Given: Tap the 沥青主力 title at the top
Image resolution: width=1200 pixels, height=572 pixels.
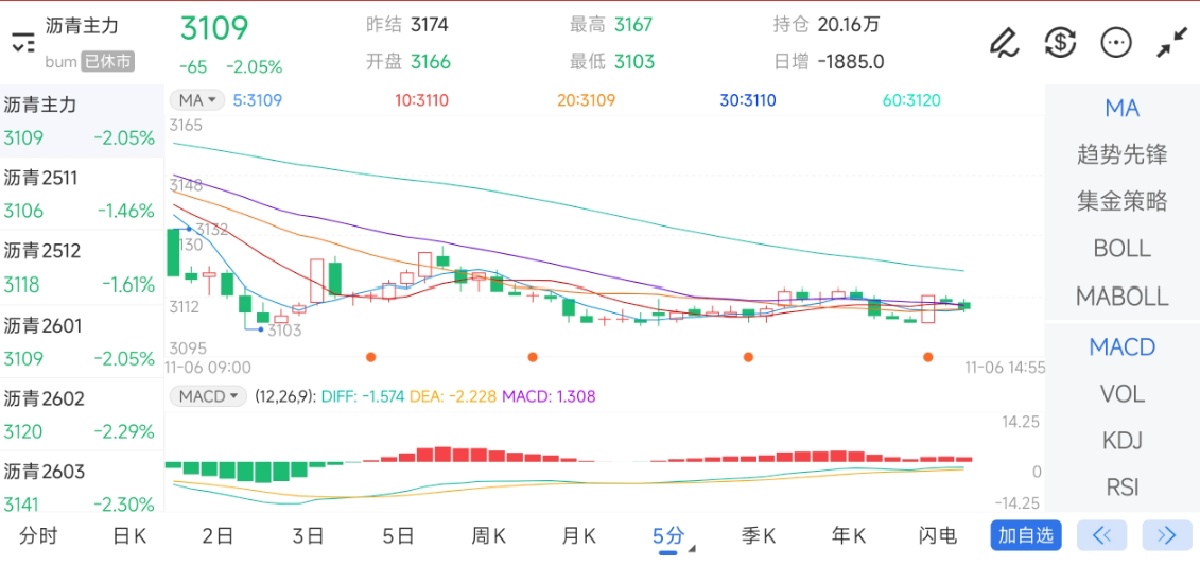Looking at the screenshot, I should coord(81,25).
